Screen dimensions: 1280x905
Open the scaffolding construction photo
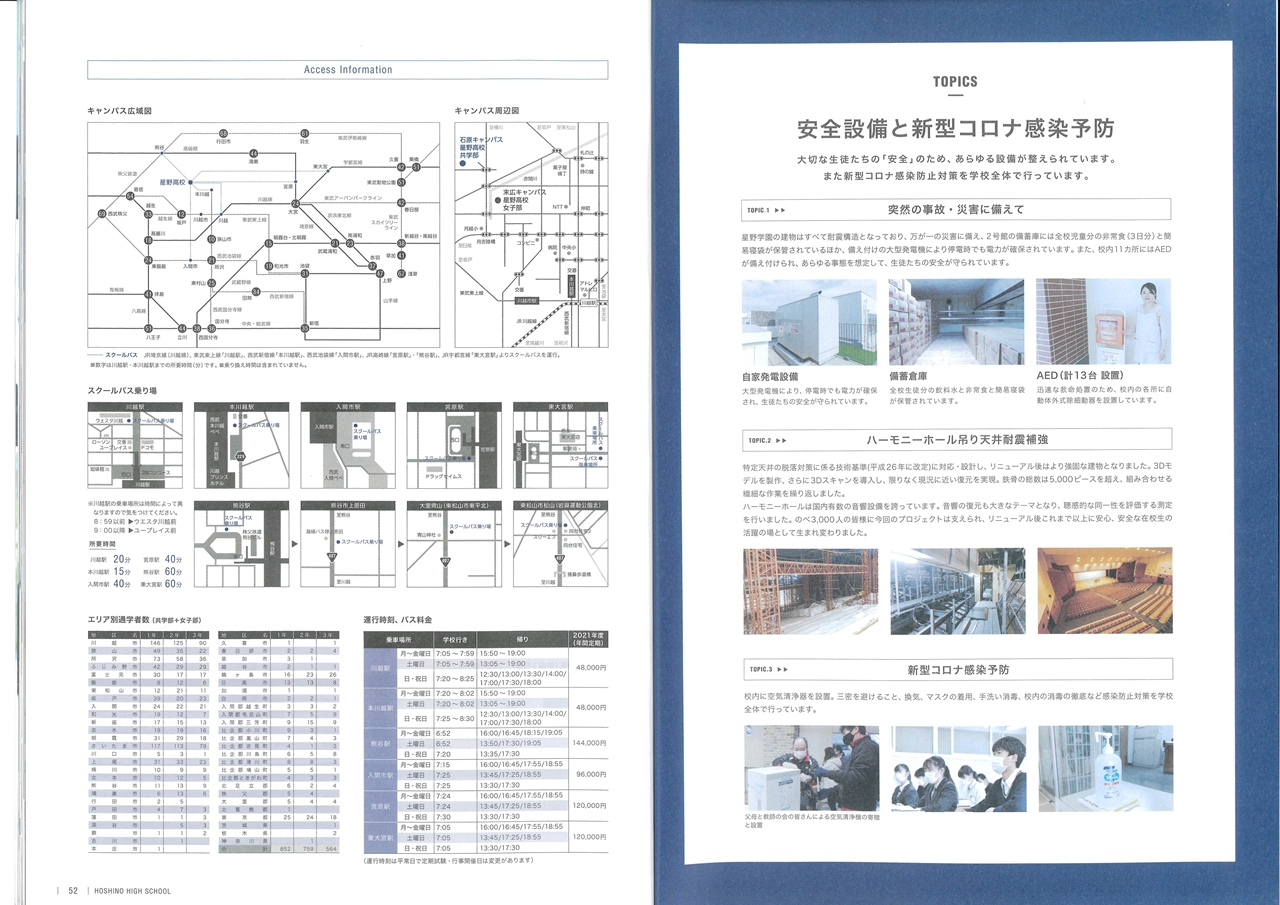(x=809, y=592)
